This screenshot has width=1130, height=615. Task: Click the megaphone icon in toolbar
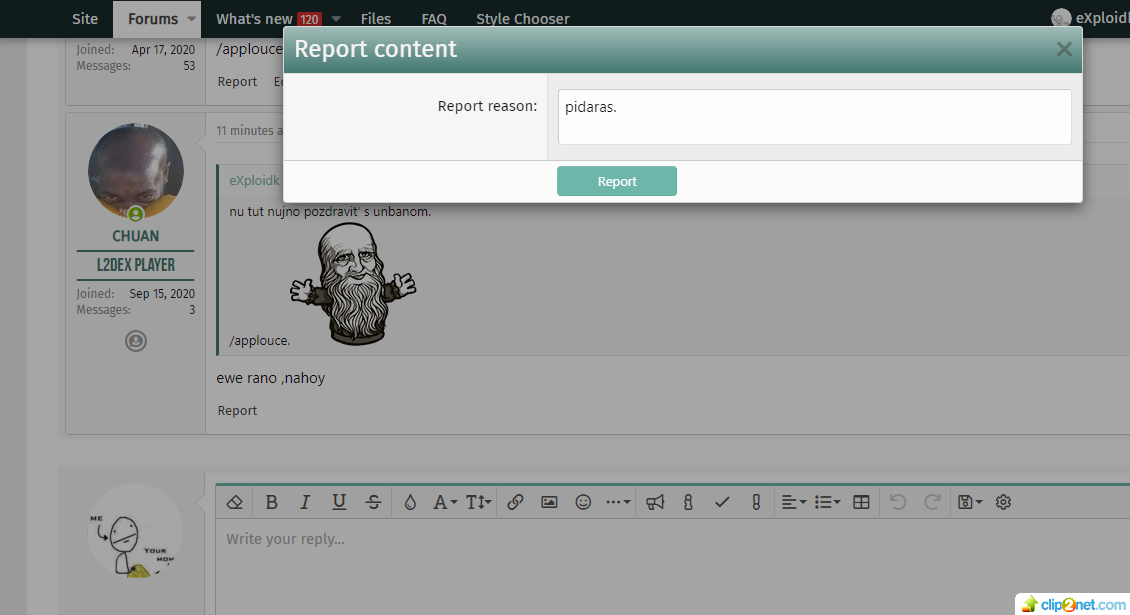click(655, 502)
